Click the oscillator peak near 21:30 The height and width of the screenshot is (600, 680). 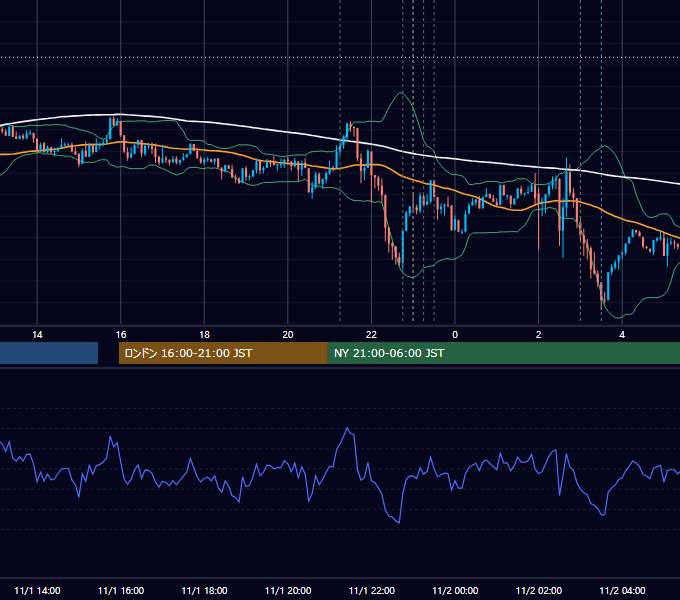point(347,428)
